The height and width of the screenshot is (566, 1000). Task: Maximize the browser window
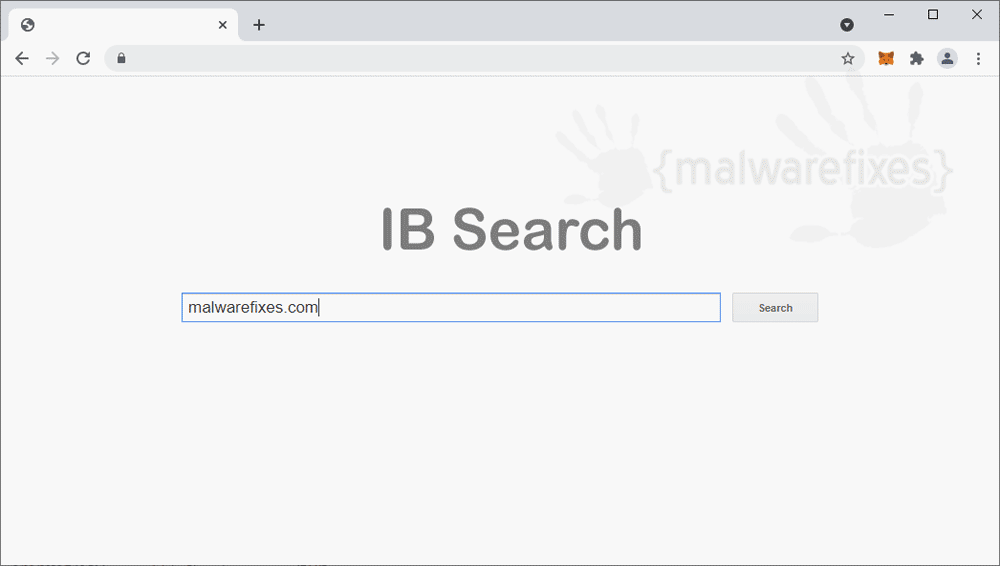tap(933, 15)
